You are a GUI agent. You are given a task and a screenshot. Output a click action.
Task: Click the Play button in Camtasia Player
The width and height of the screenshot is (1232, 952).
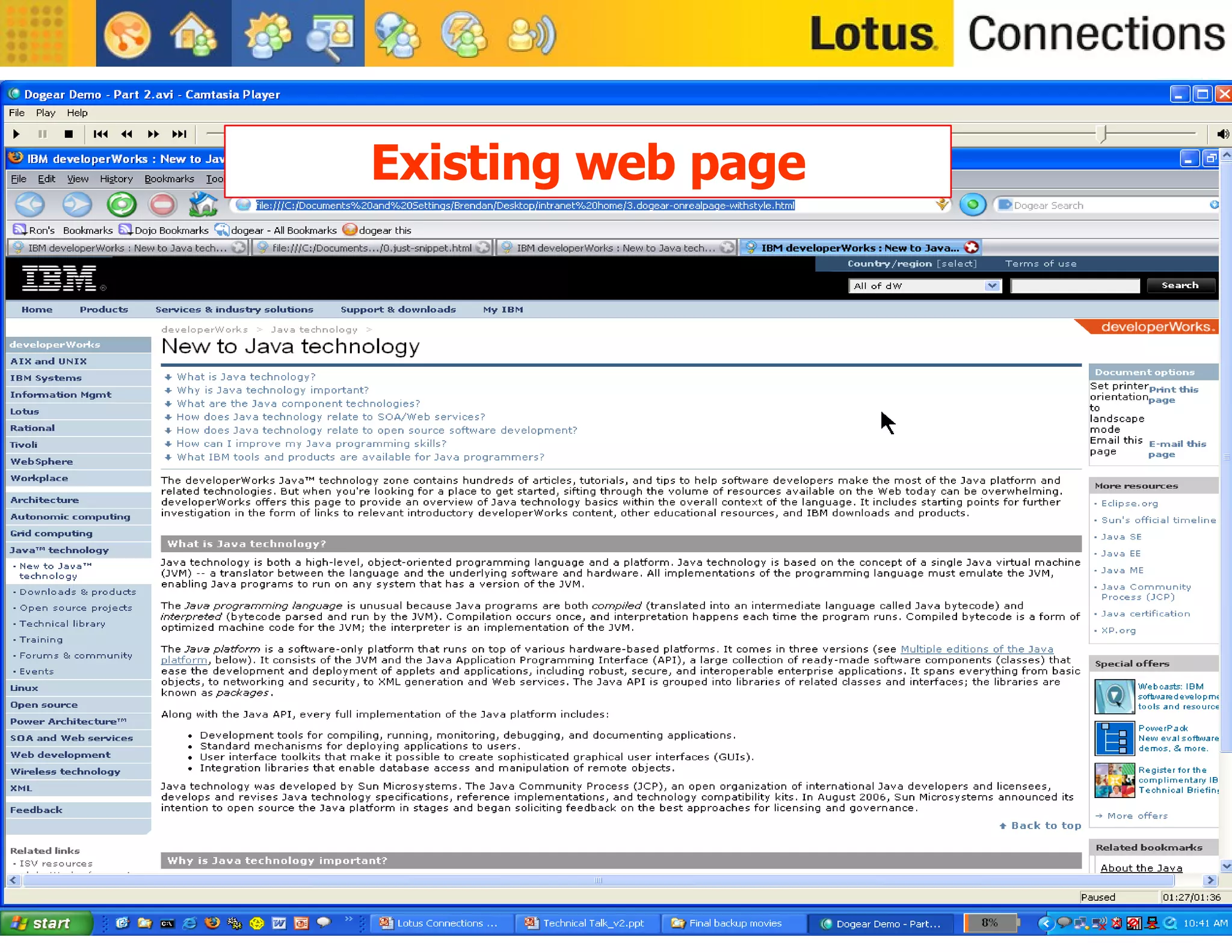click(x=16, y=134)
